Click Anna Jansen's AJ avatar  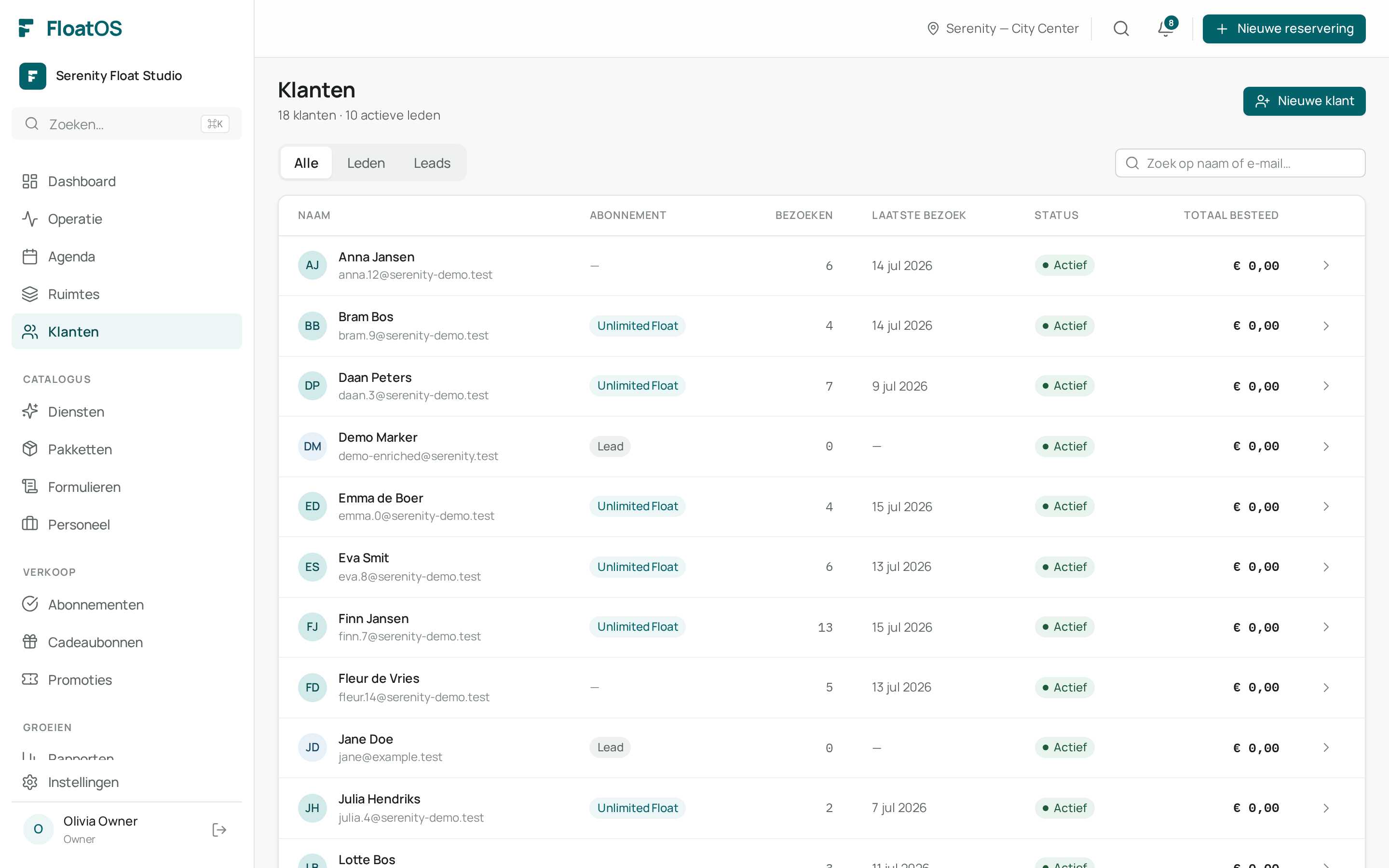pos(312,265)
